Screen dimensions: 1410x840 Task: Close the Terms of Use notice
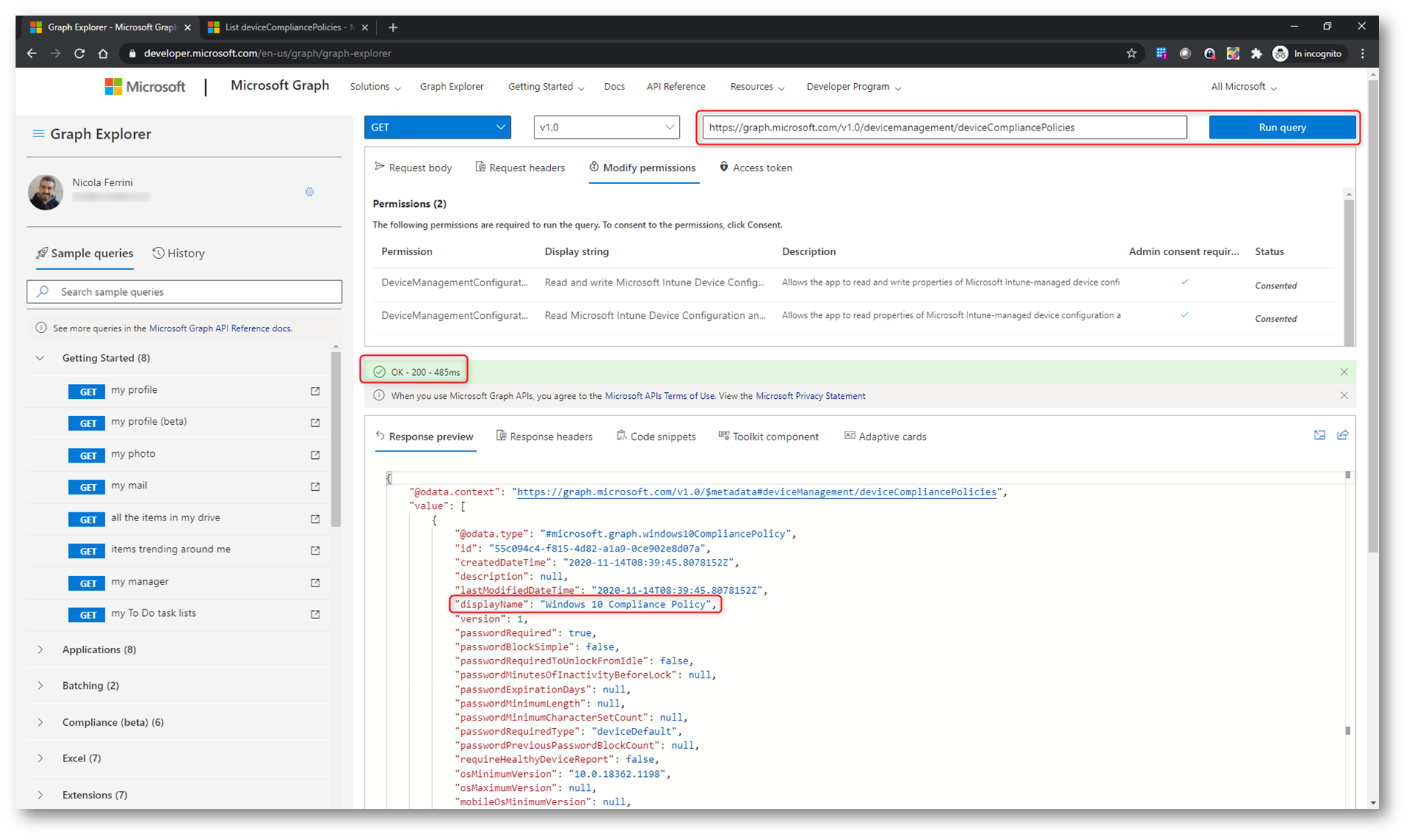coord(1343,396)
